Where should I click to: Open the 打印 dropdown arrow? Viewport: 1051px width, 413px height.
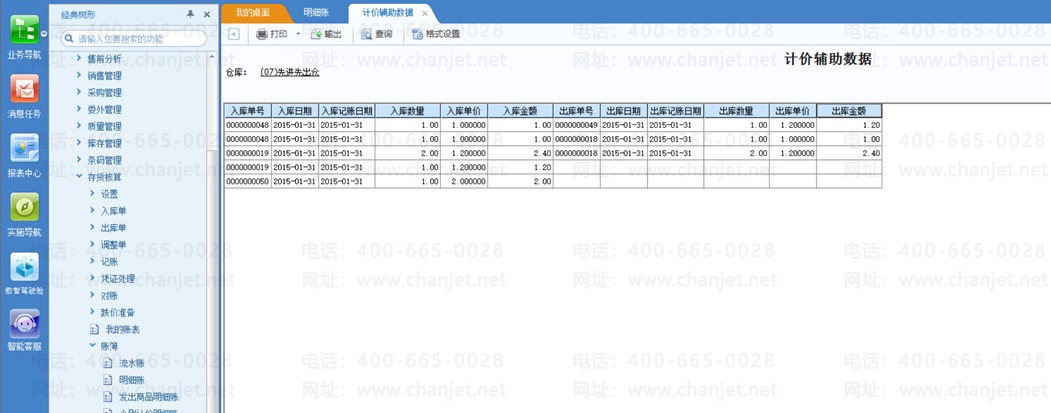click(298, 34)
